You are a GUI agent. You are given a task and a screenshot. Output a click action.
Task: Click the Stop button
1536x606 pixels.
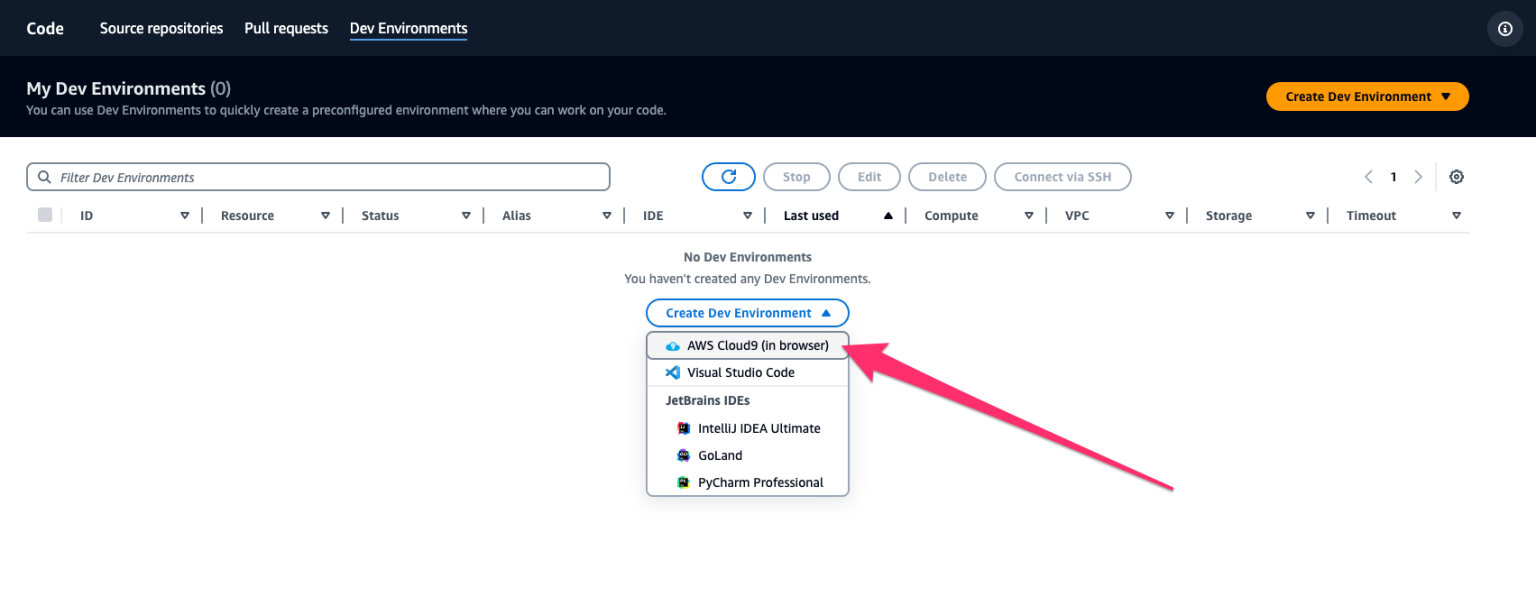tap(796, 177)
